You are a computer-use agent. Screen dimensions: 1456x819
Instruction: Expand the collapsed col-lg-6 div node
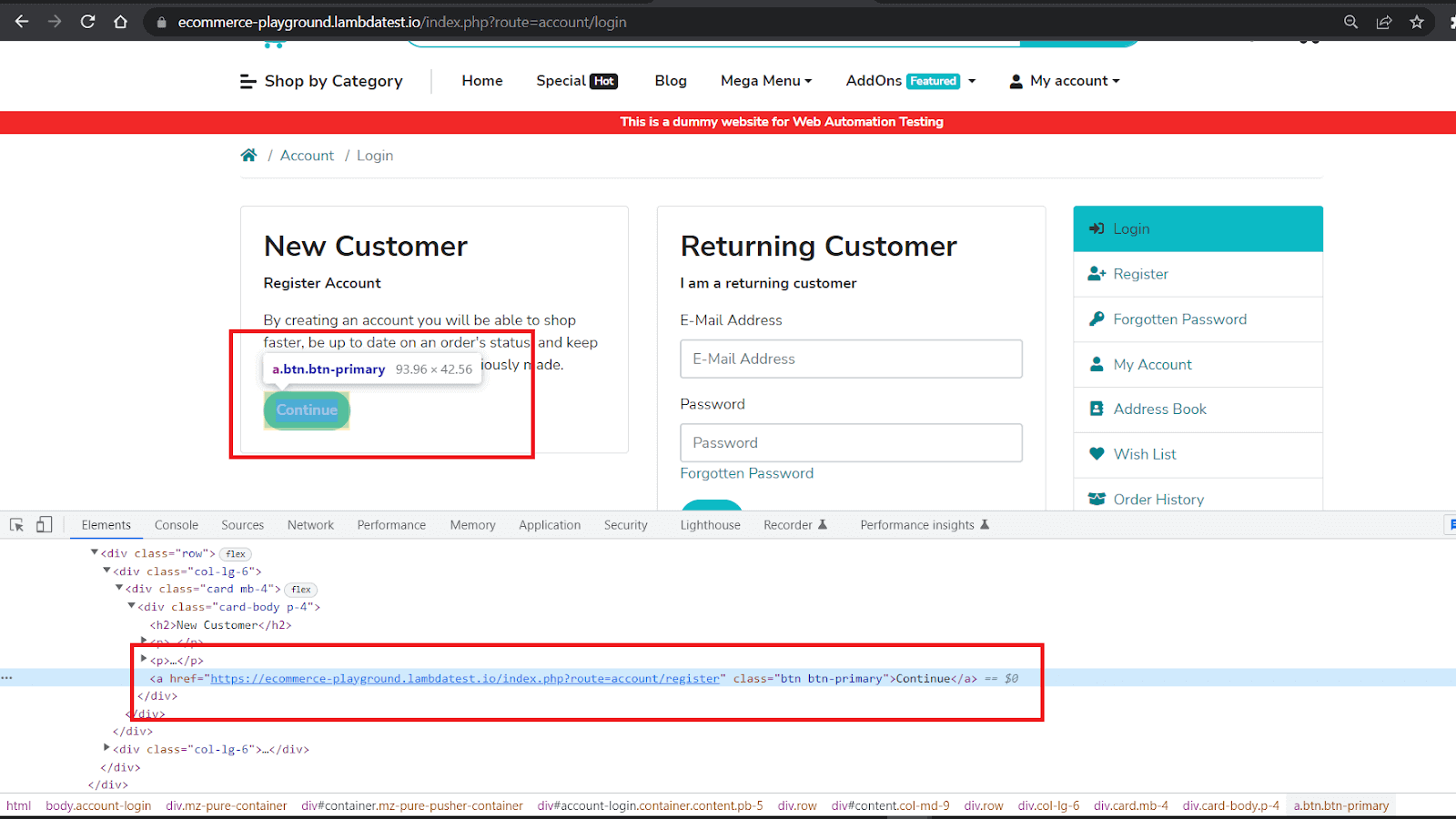106,749
